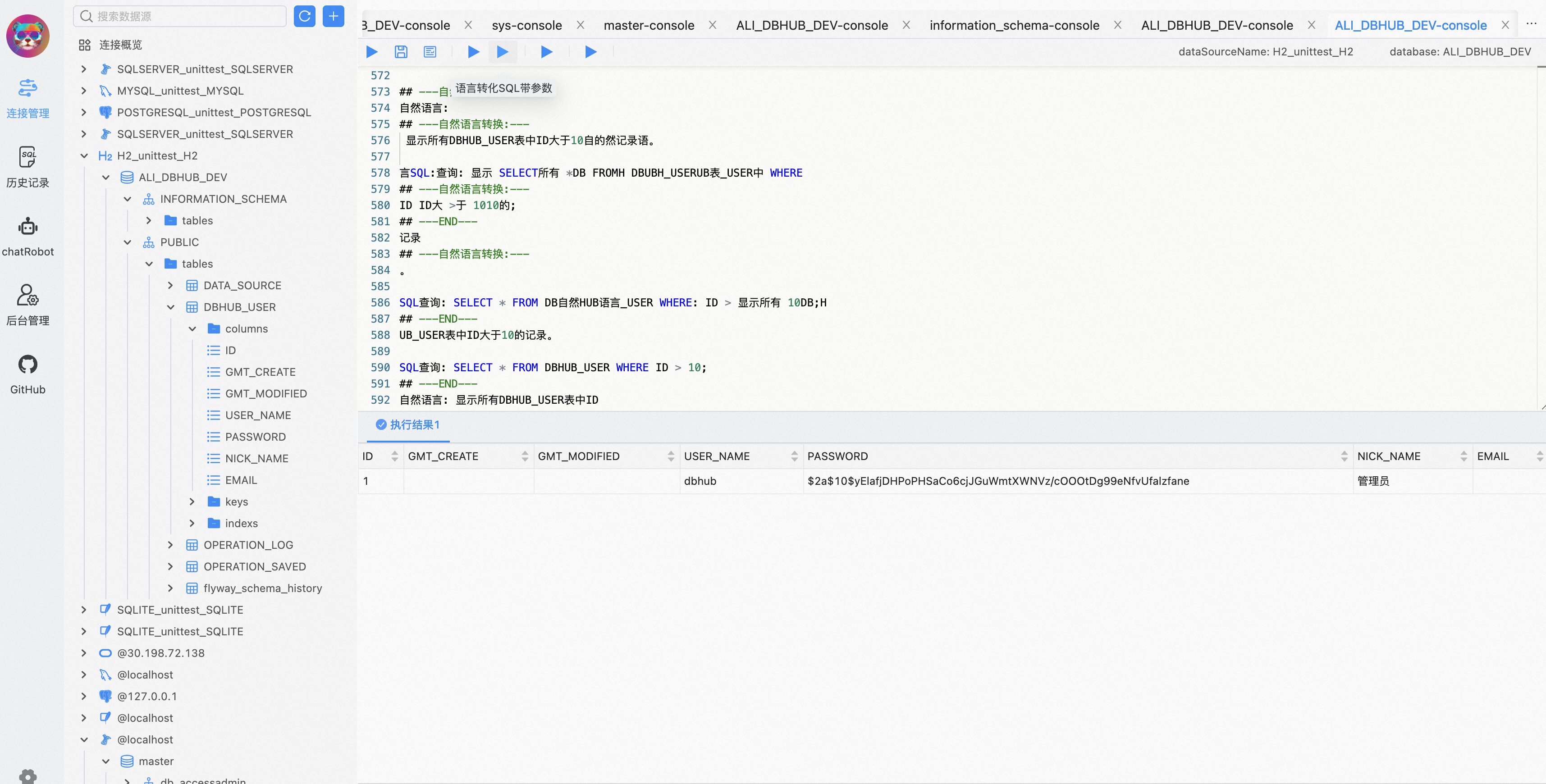The width and height of the screenshot is (1546, 784).
Task: Open the GitHub sidebar icon
Action: point(27,374)
